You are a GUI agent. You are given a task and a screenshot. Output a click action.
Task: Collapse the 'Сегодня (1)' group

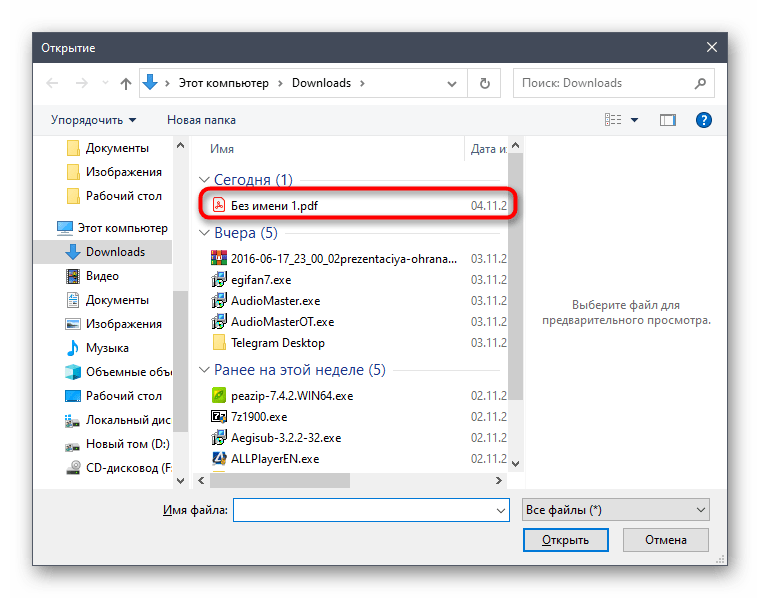[x=204, y=180]
